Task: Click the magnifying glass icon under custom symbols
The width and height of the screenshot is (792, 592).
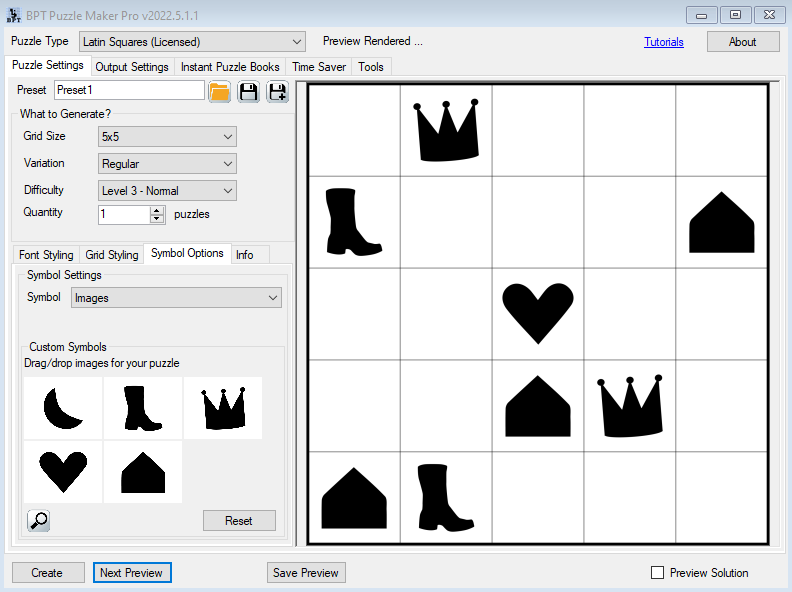Action: pos(39,520)
